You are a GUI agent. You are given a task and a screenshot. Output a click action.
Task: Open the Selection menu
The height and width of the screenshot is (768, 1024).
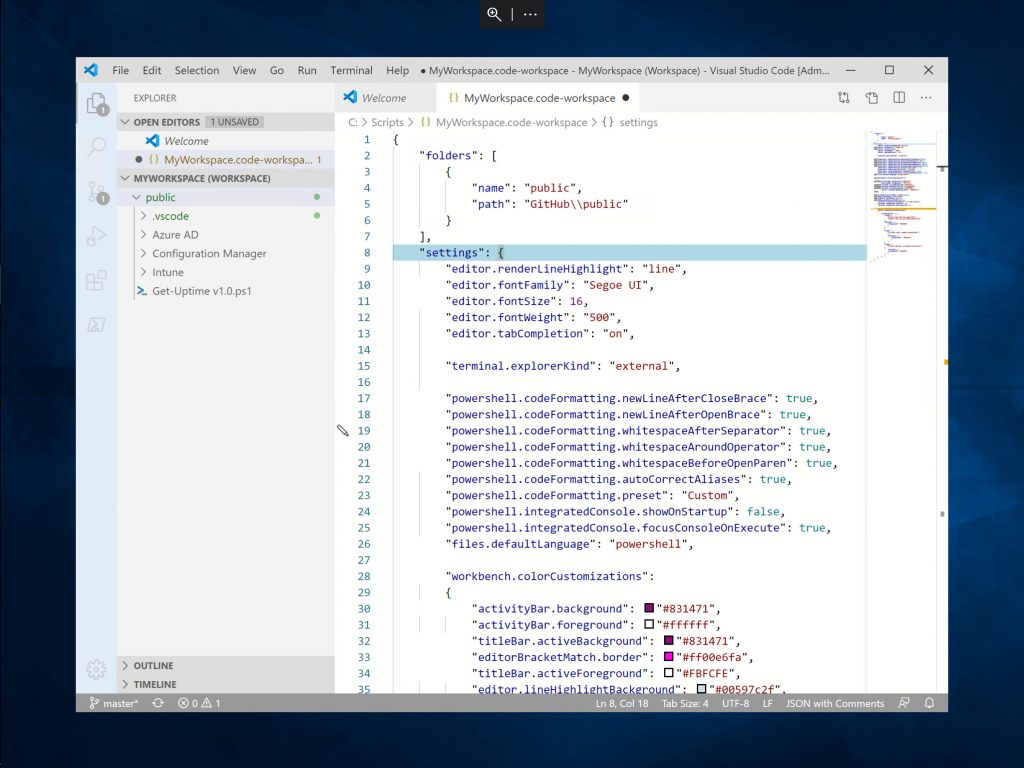(197, 70)
